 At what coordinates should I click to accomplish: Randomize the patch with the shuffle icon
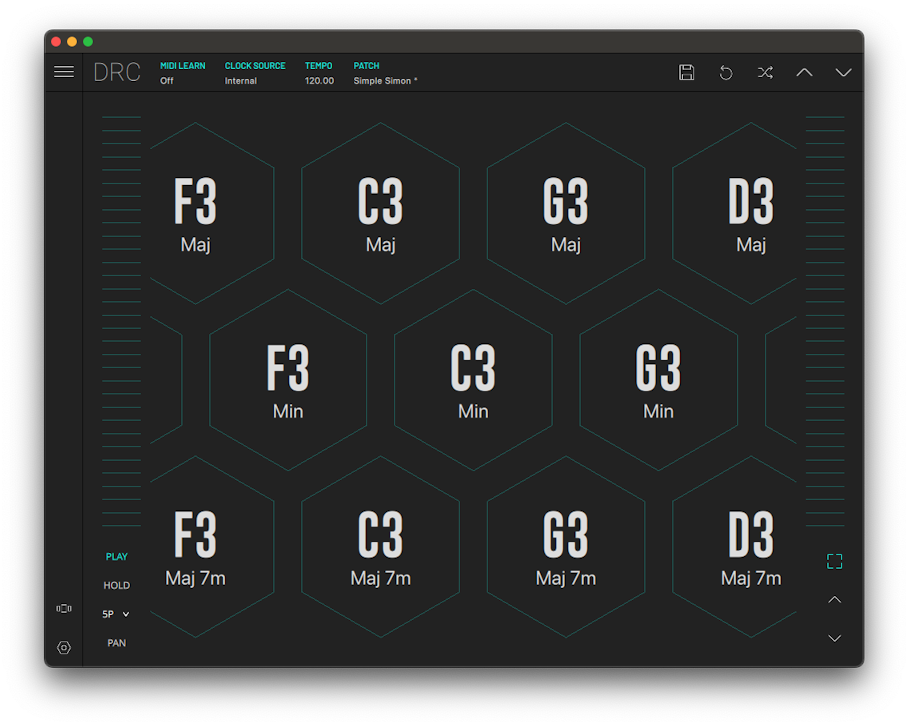click(x=765, y=72)
